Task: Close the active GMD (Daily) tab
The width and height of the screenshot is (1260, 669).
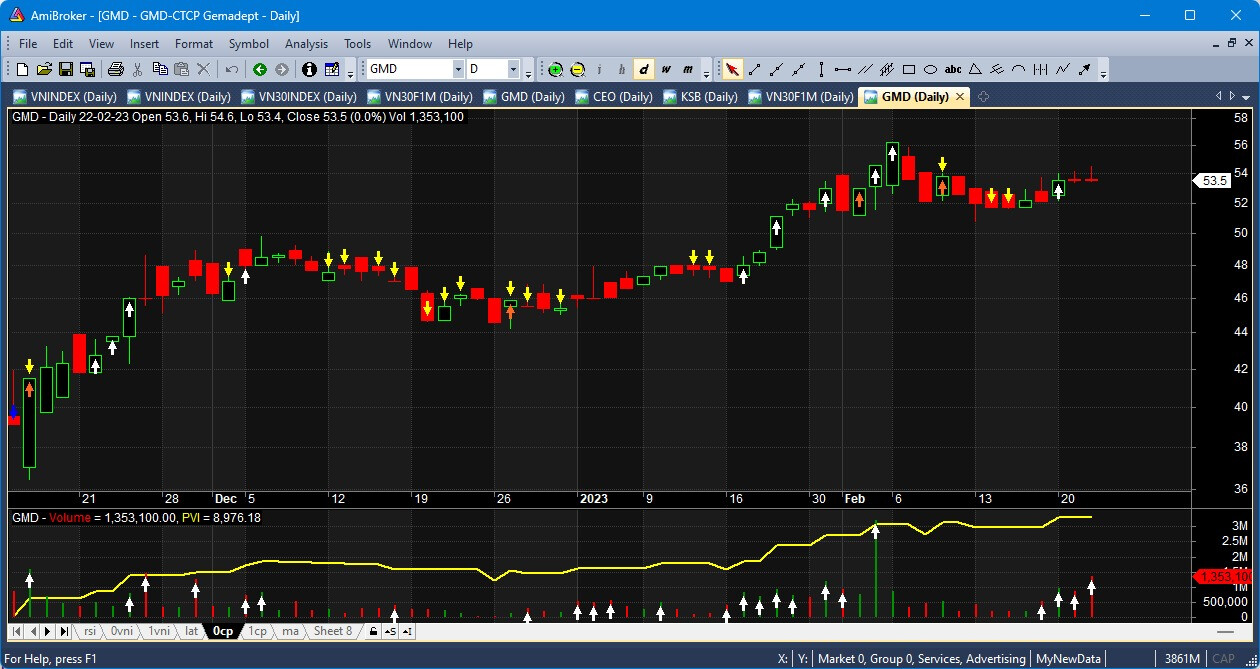Action: [x=960, y=97]
